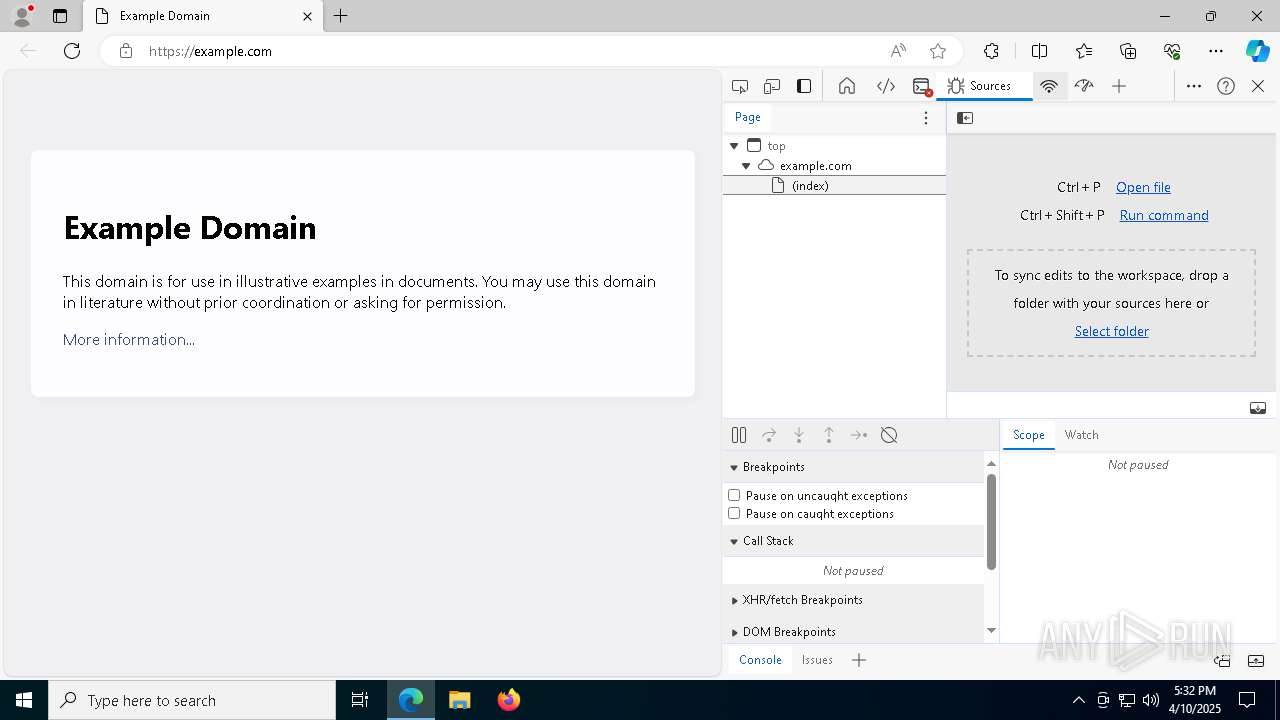This screenshot has height=720, width=1280.
Task: View site information lock icon
Action: pos(125,51)
